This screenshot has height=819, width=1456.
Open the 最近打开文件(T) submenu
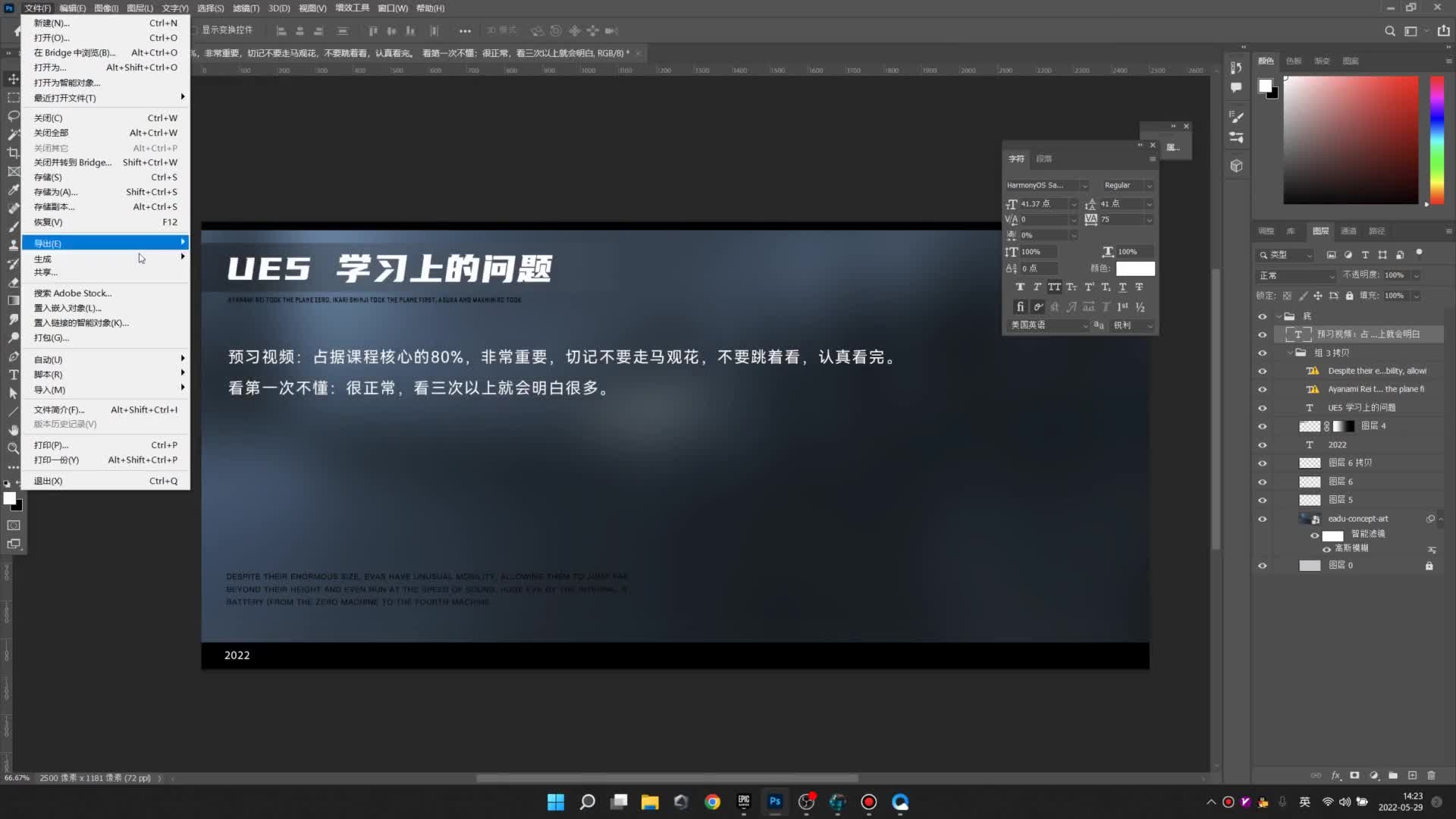tap(105, 98)
